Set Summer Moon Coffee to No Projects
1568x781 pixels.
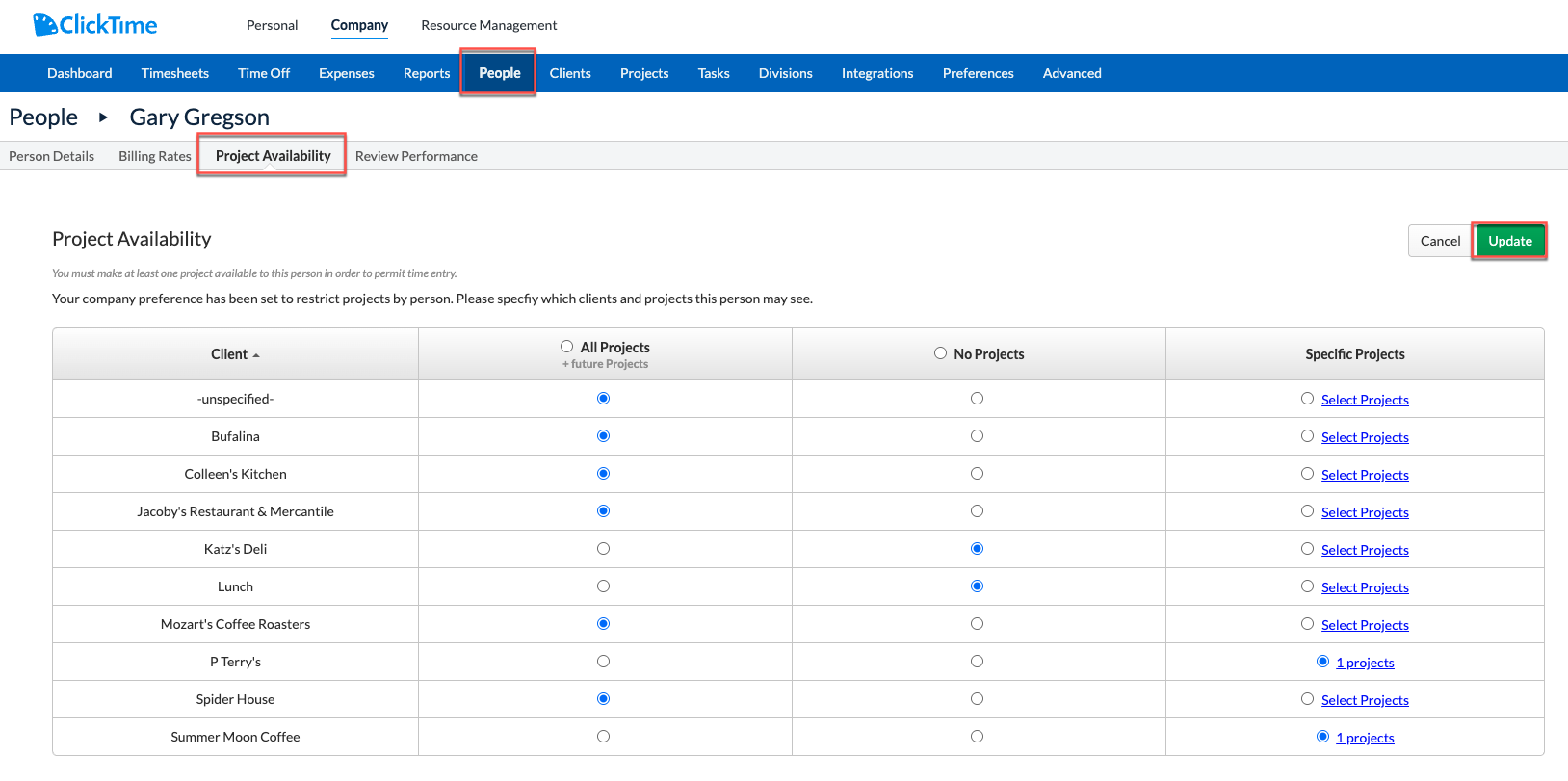pos(977,737)
